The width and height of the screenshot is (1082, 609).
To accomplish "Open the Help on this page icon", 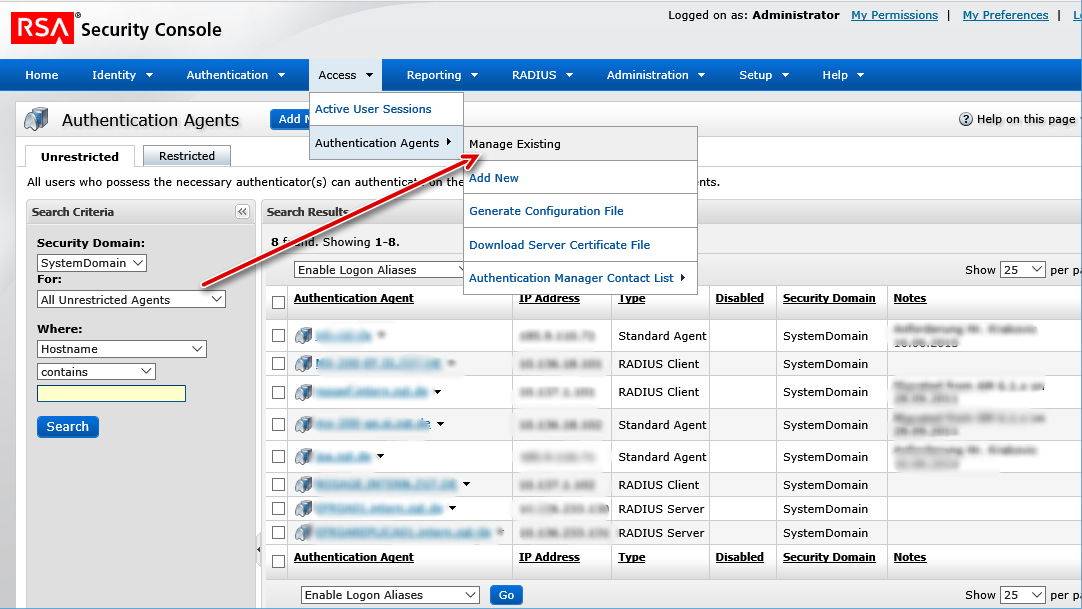I will point(965,119).
